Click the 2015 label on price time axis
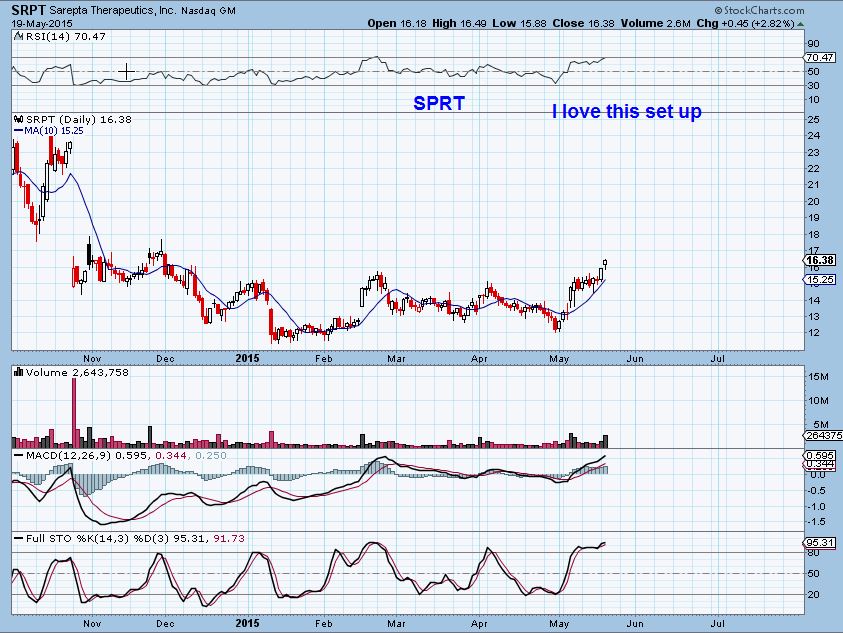Screen dimensions: 843x633 [248, 357]
